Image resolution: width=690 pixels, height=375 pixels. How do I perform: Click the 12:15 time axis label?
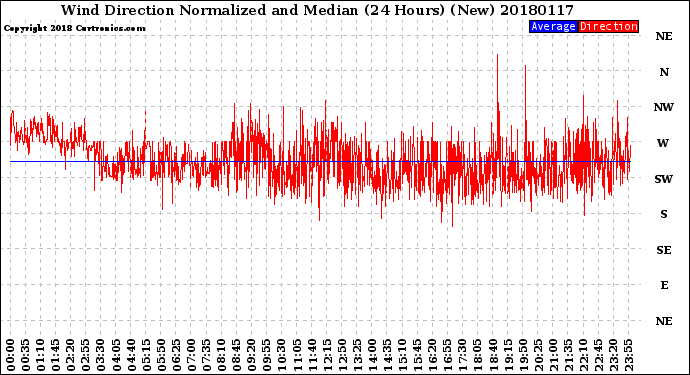327,355
